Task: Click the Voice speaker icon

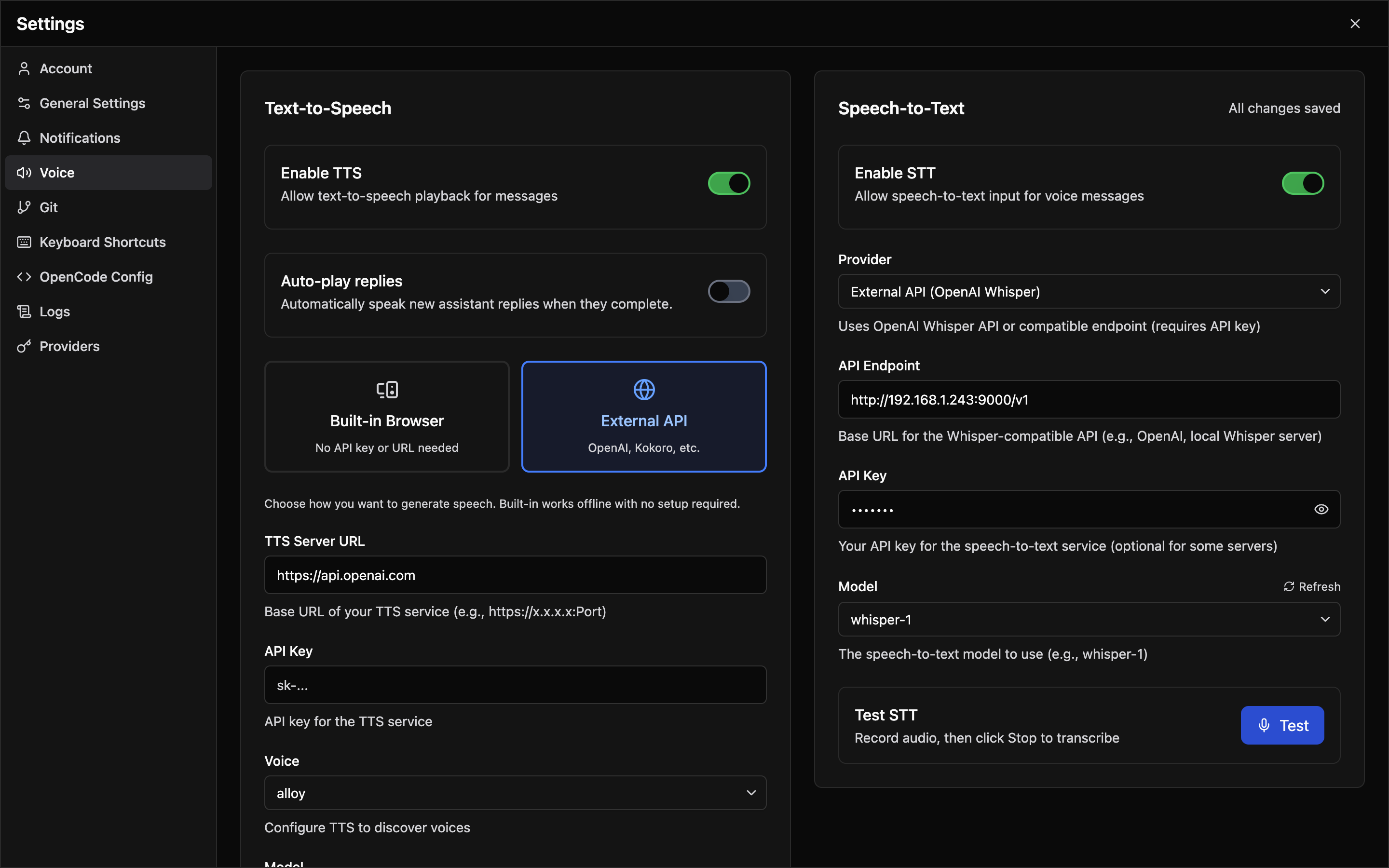Action: (24, 173)
